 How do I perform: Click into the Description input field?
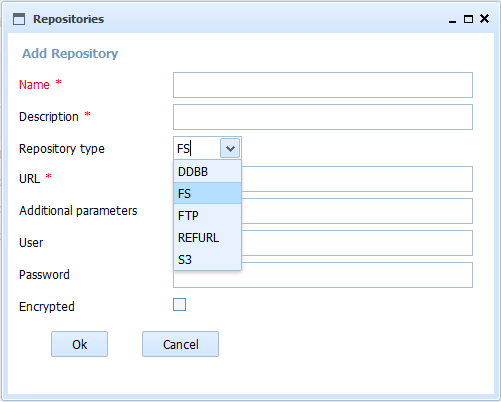pos(323,117)
